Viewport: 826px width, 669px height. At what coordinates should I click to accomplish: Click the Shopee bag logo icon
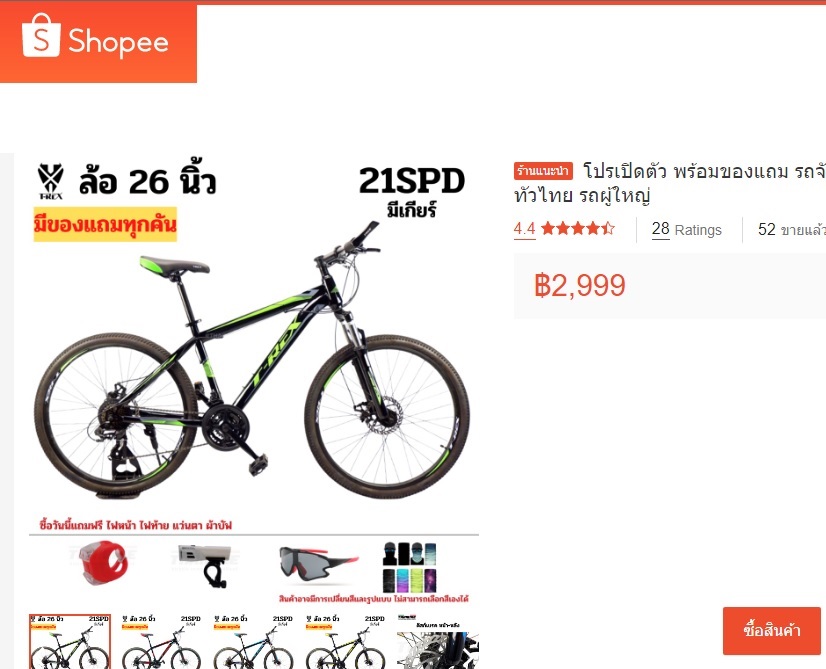click(x=41, y=35)
